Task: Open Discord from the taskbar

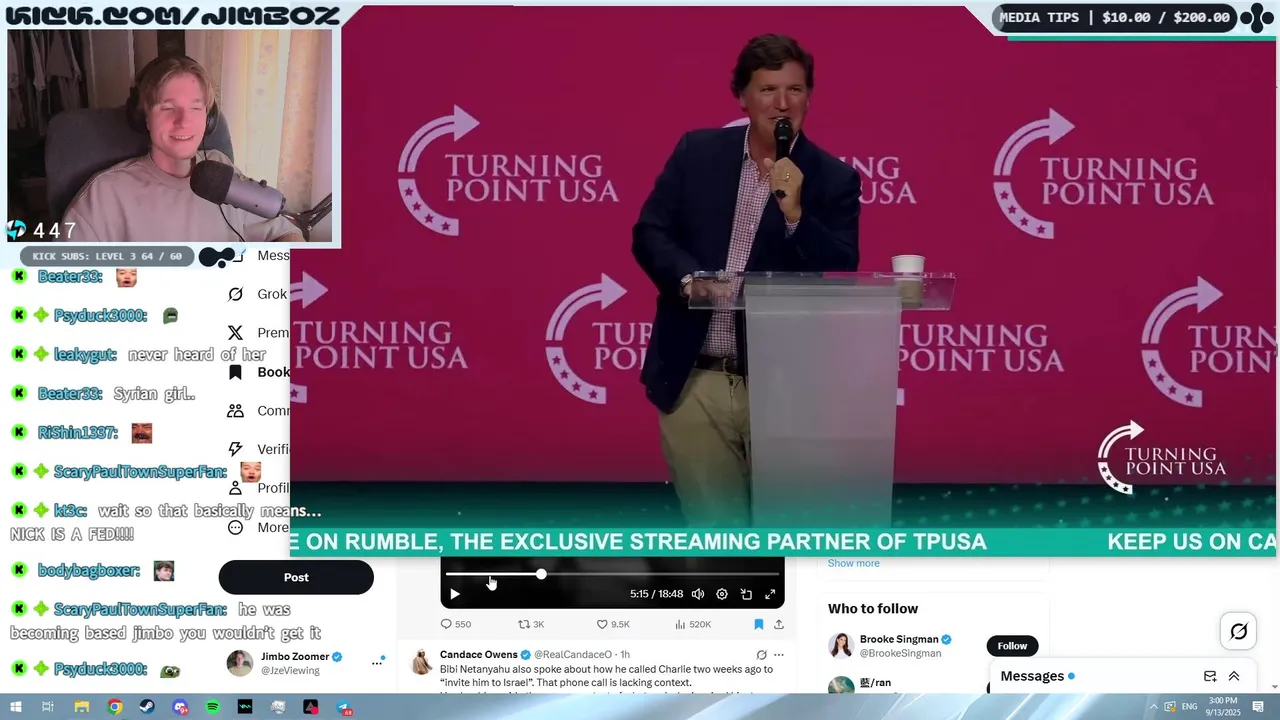Action: (x=180, y=707)
